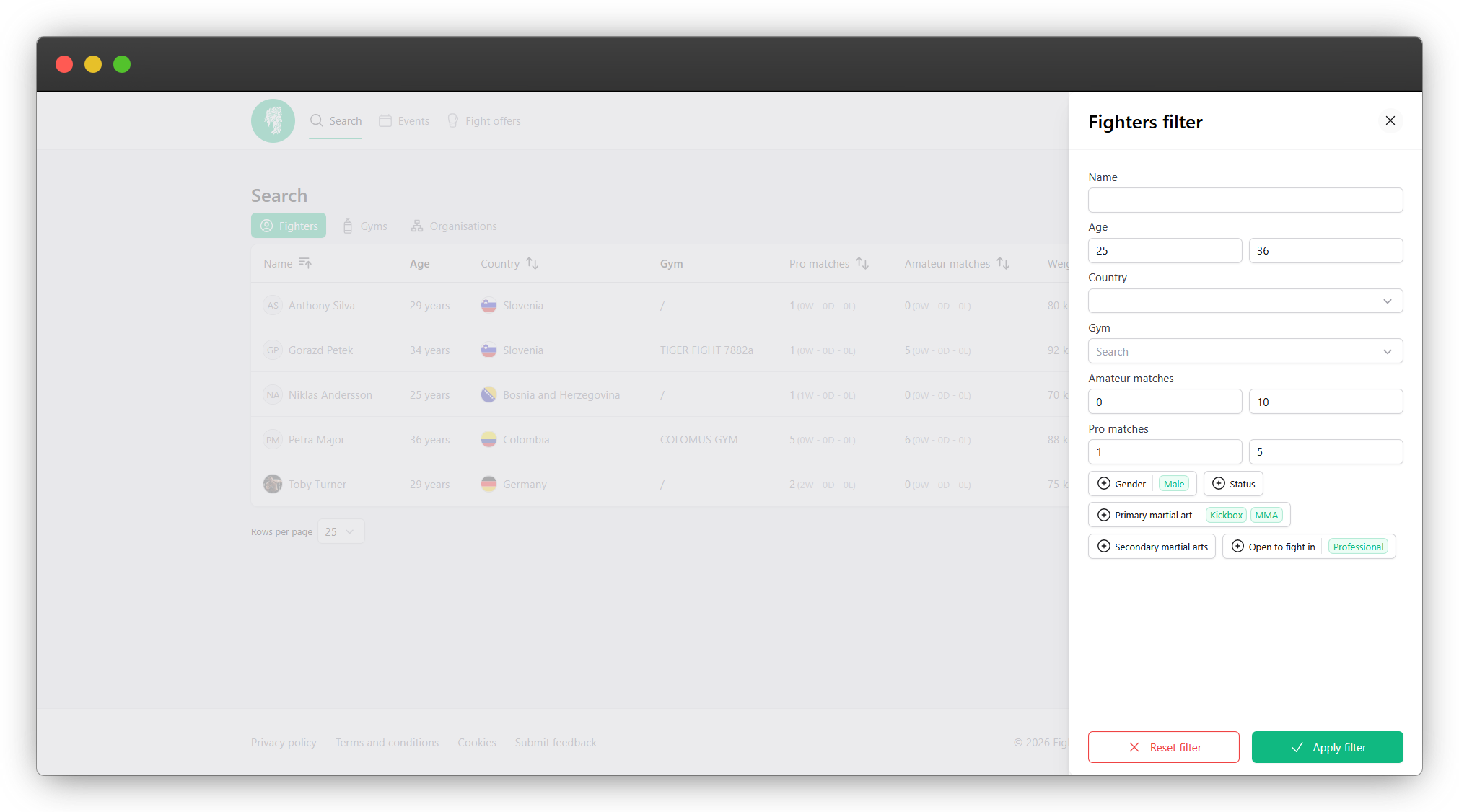1459x812 pixels.
Task: Click the Bosnia and Herzegovina flag icon
Action: pyautogui.click(x=488, y=395)
